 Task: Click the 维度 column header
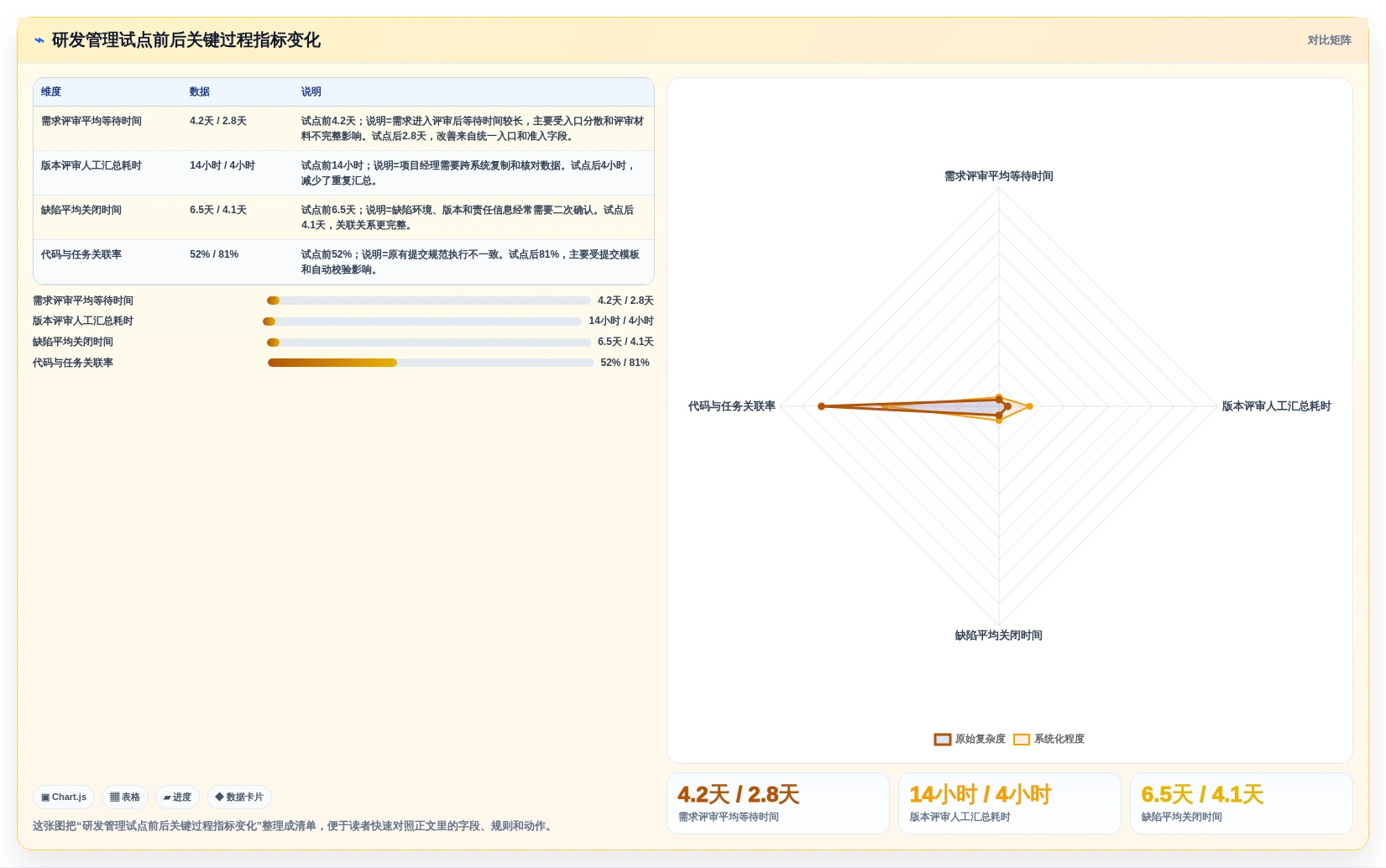pos(51,92)
